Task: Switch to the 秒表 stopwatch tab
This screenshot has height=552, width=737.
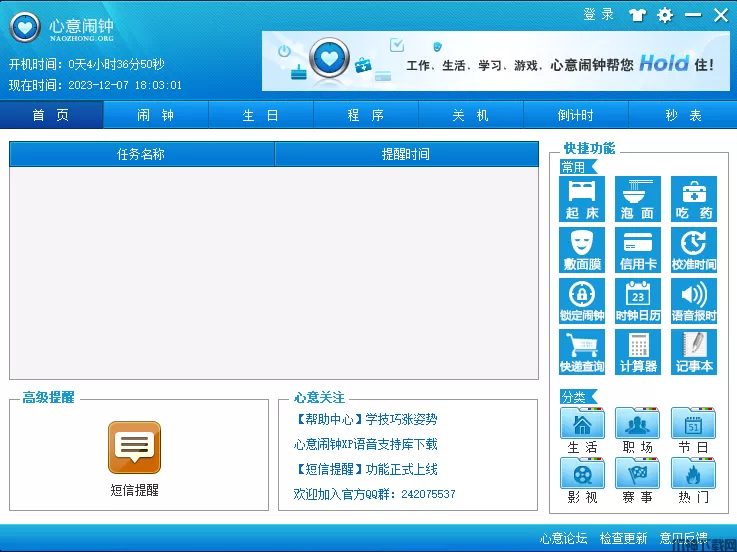Action: point(683,115)
